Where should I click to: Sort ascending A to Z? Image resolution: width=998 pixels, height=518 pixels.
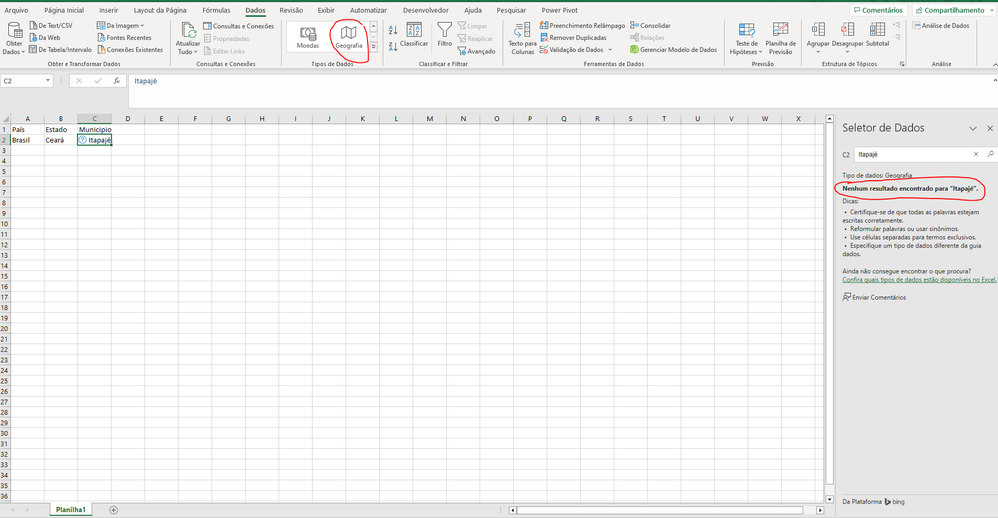393,30
